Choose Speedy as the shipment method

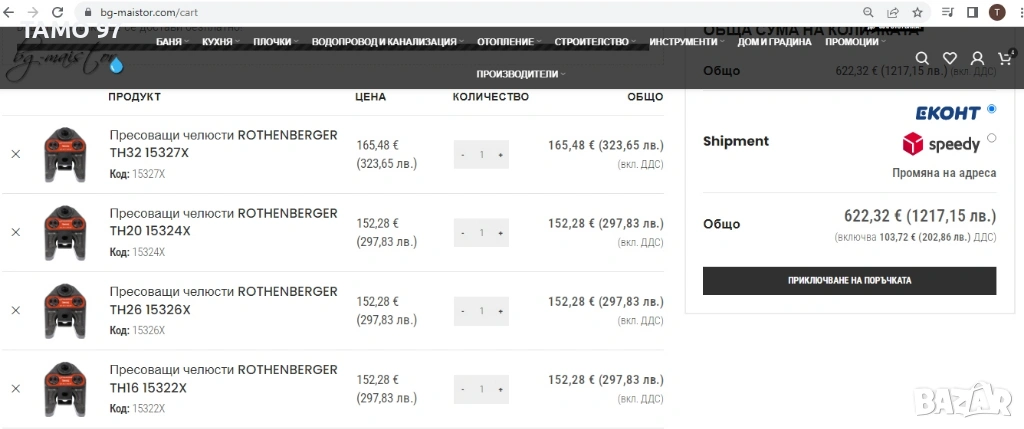[991, 138]
